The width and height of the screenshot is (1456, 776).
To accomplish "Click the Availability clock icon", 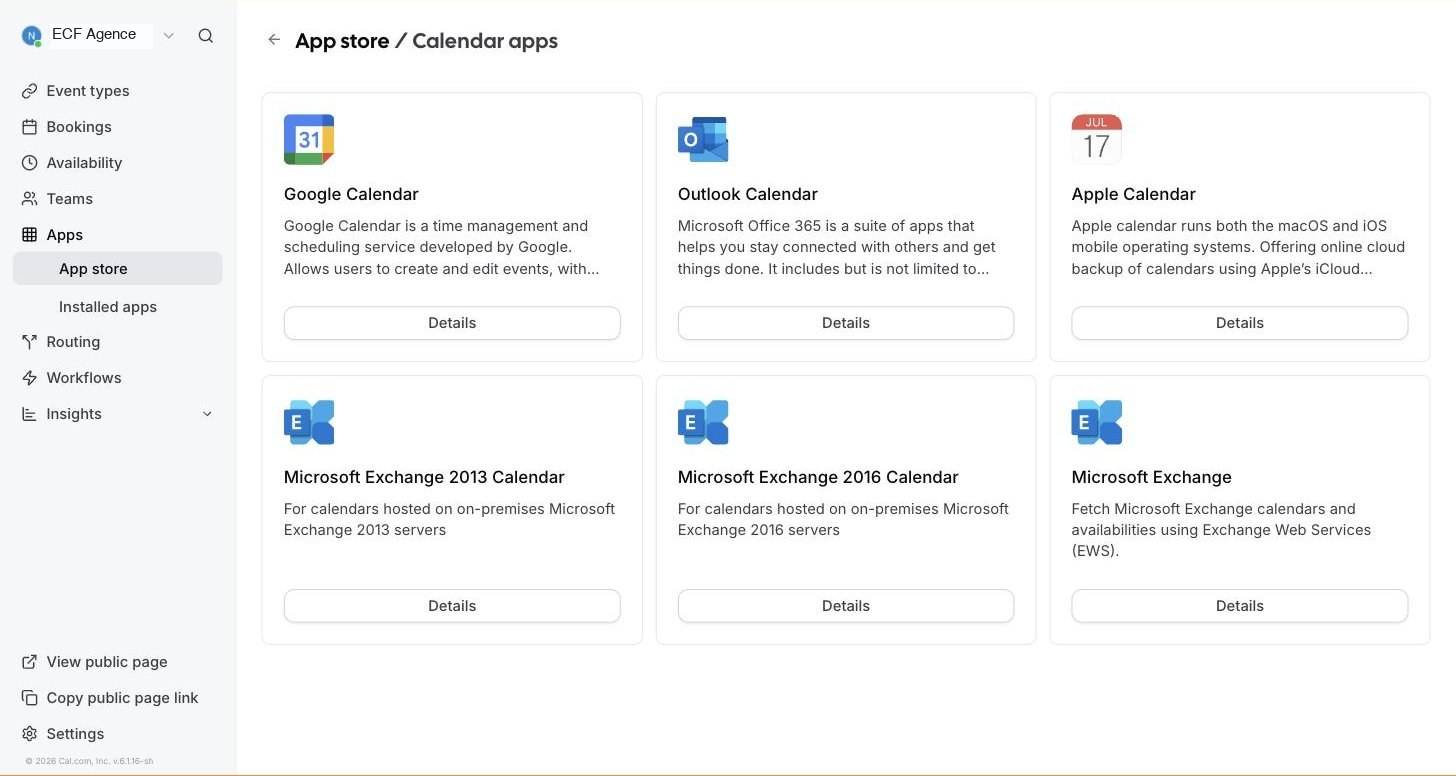I will (30, 163).
